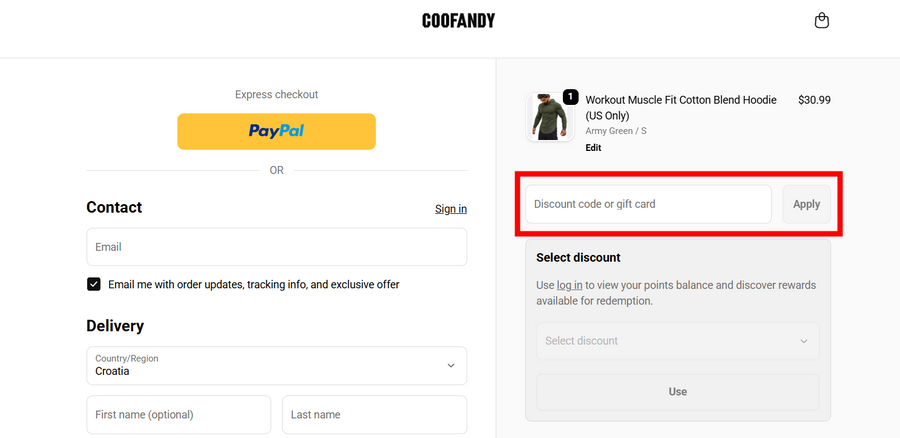Expand the Country/Region dropdown
This screenshot has width=900, height=438.
click(x=276, y=365)
